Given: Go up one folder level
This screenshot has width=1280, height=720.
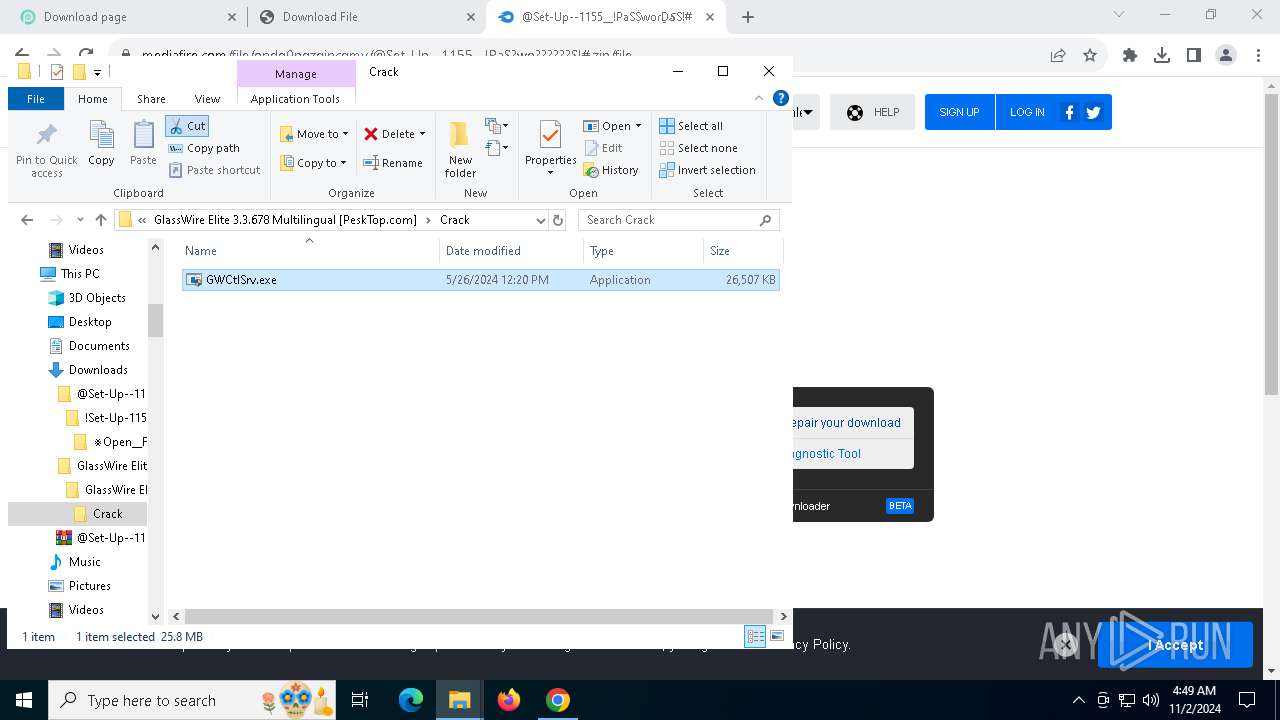Looking at the screenshot, I should coord(100,220).
